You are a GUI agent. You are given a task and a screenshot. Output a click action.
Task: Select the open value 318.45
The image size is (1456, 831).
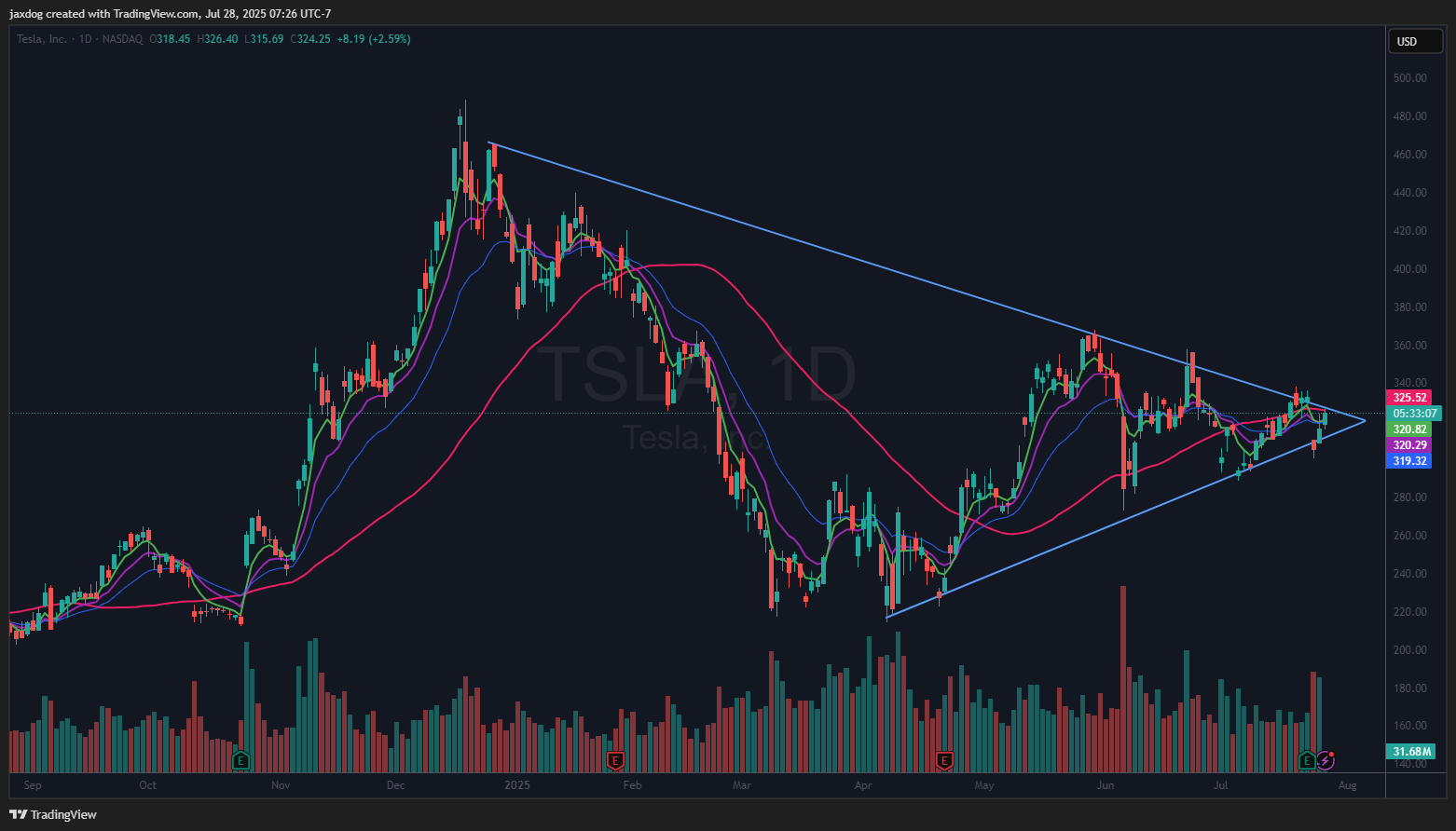click(173, 39)
